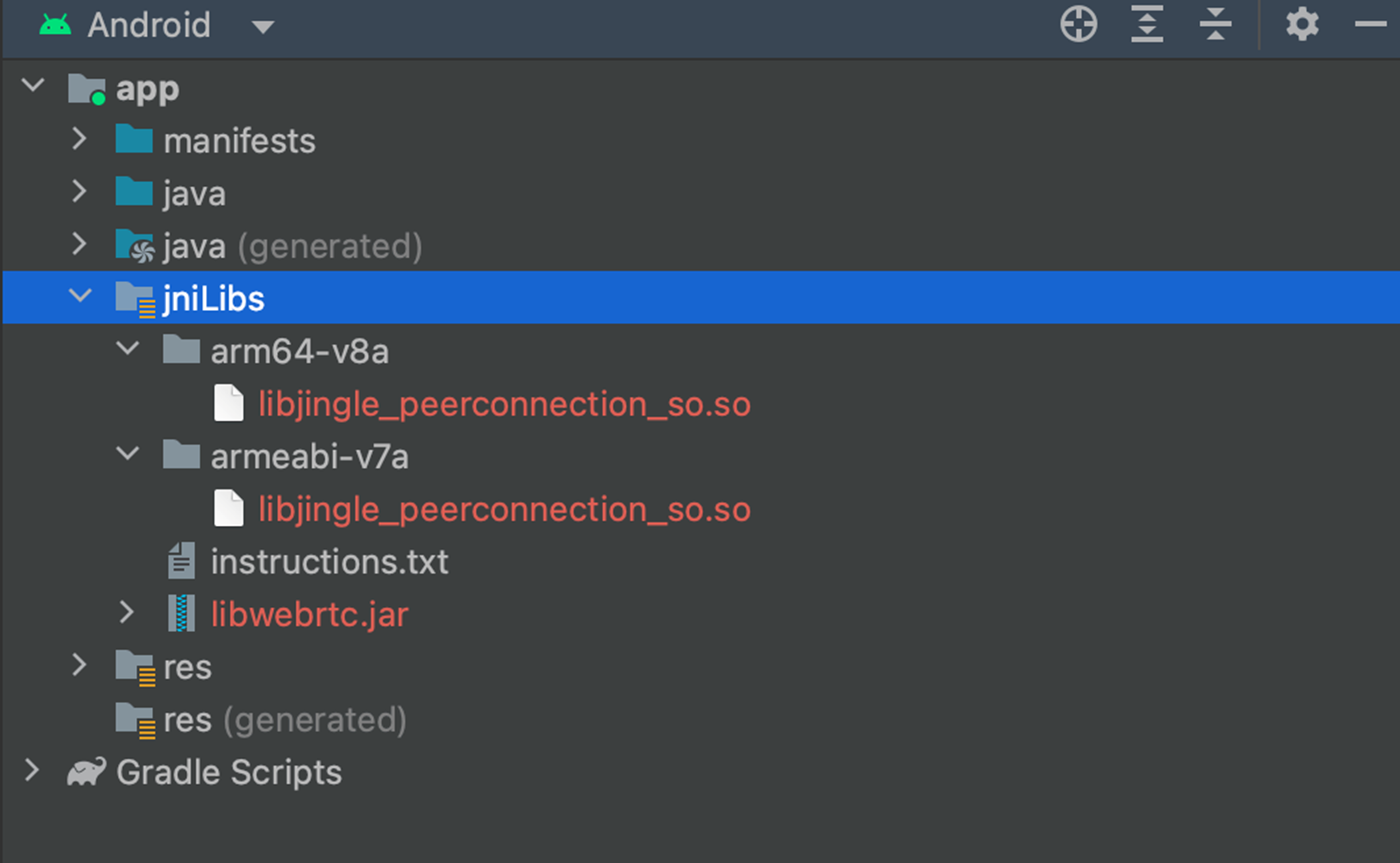This screenshot has width=1400, height=863.
Task: Select instructions.txt file
Action: (x=329, y=562)
